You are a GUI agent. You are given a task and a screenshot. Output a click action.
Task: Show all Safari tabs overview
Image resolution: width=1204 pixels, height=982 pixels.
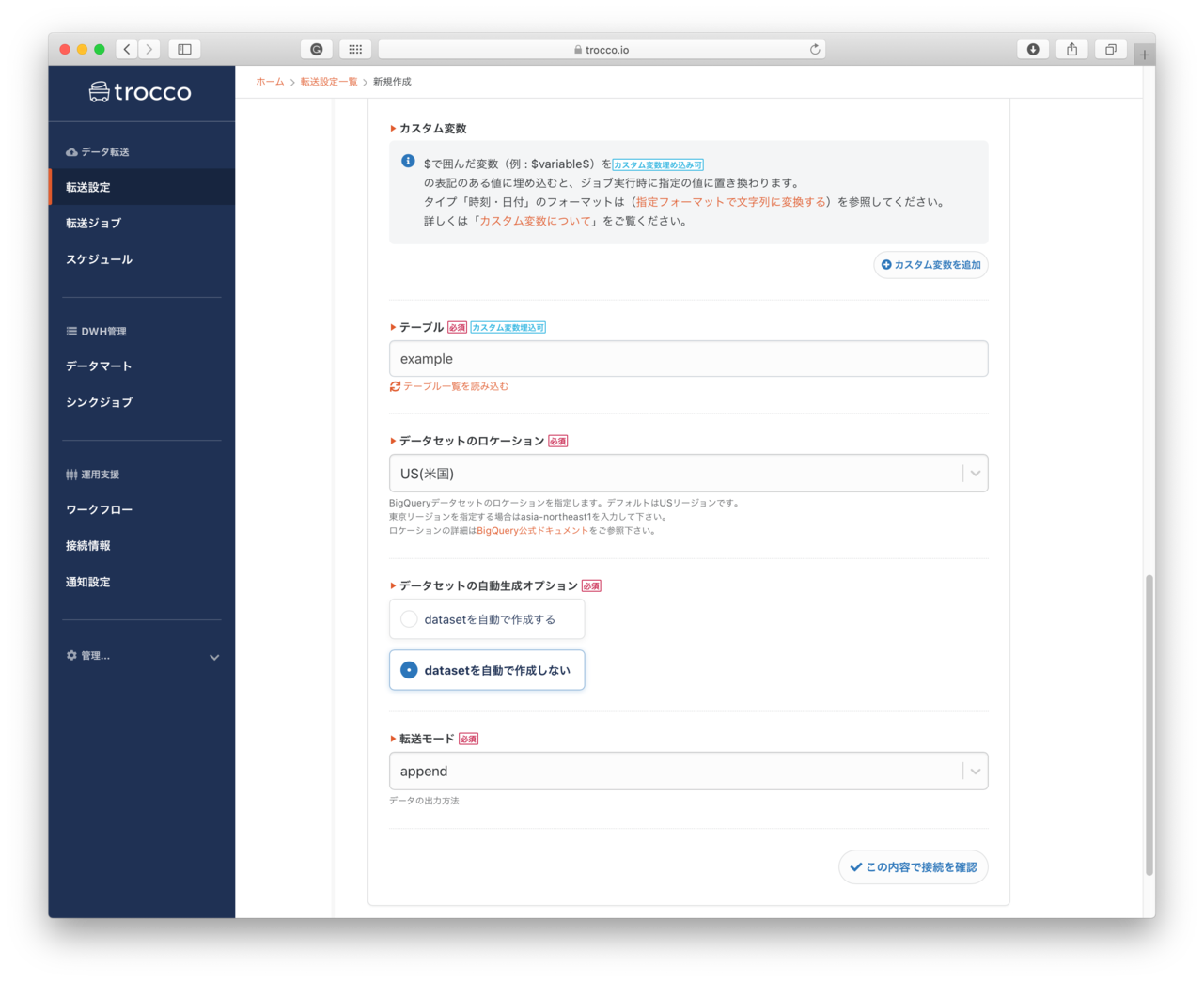coord(1111,49)
